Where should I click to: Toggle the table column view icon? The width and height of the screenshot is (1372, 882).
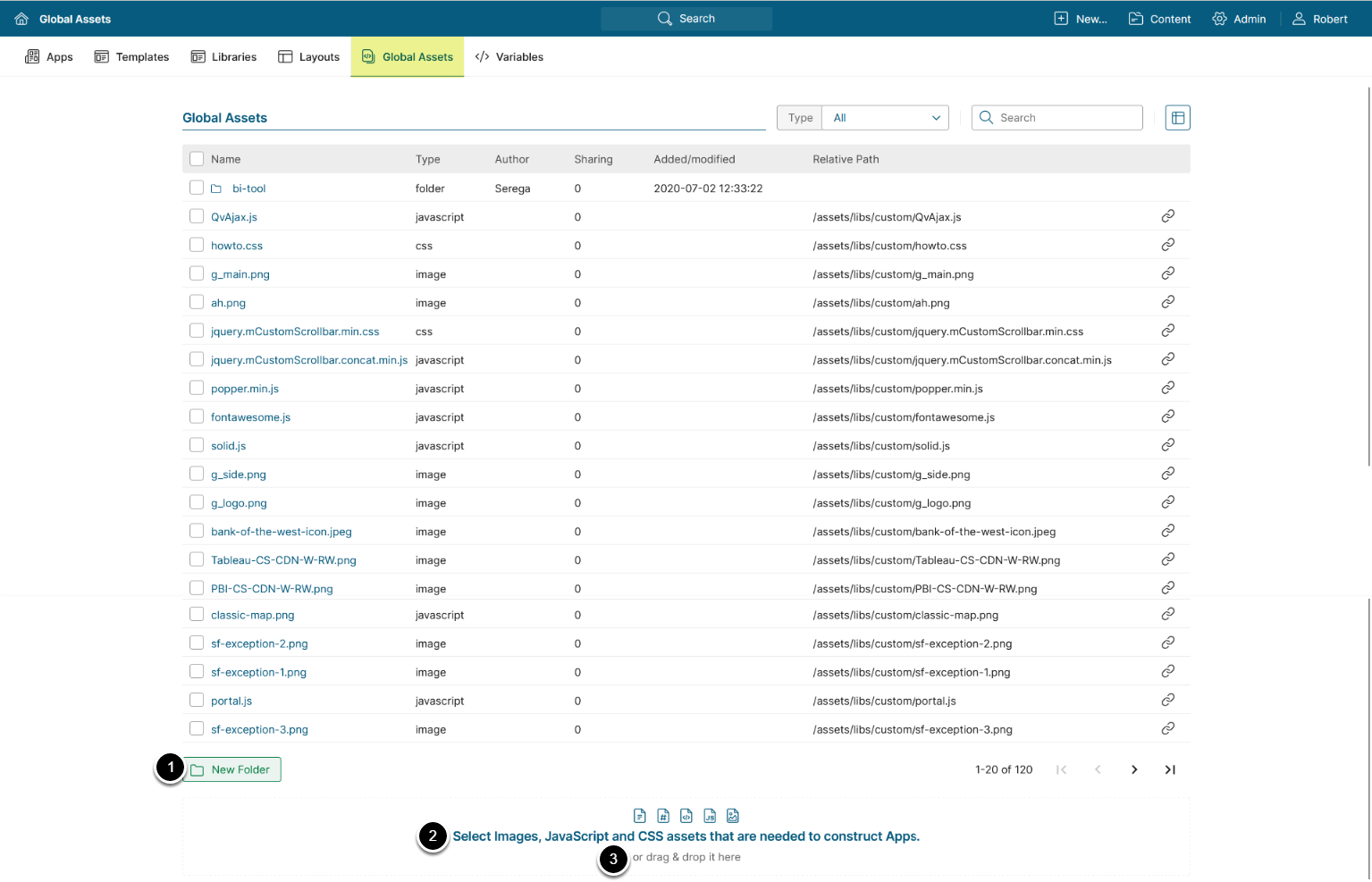tap(1177, 118)
